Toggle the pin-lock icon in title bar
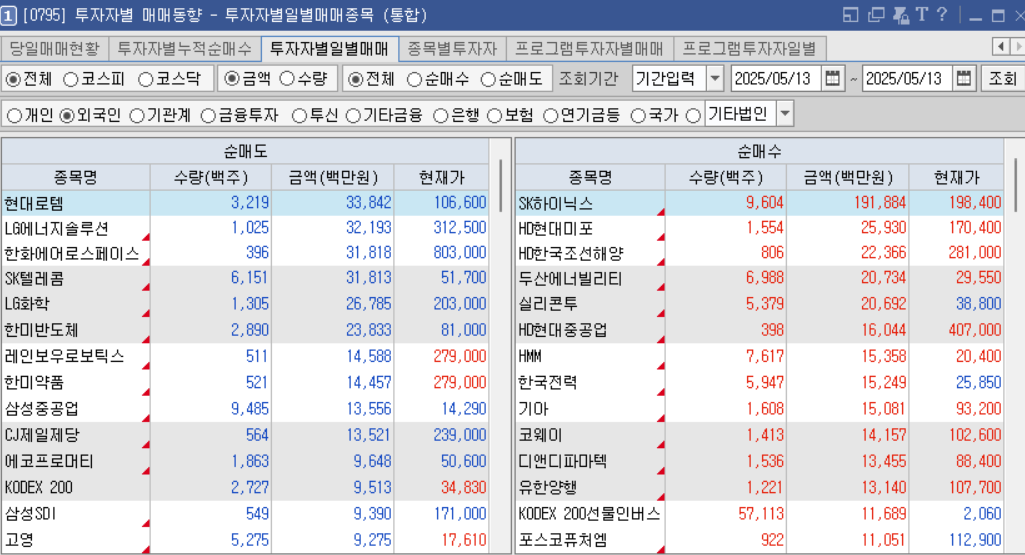 (901, 15)
